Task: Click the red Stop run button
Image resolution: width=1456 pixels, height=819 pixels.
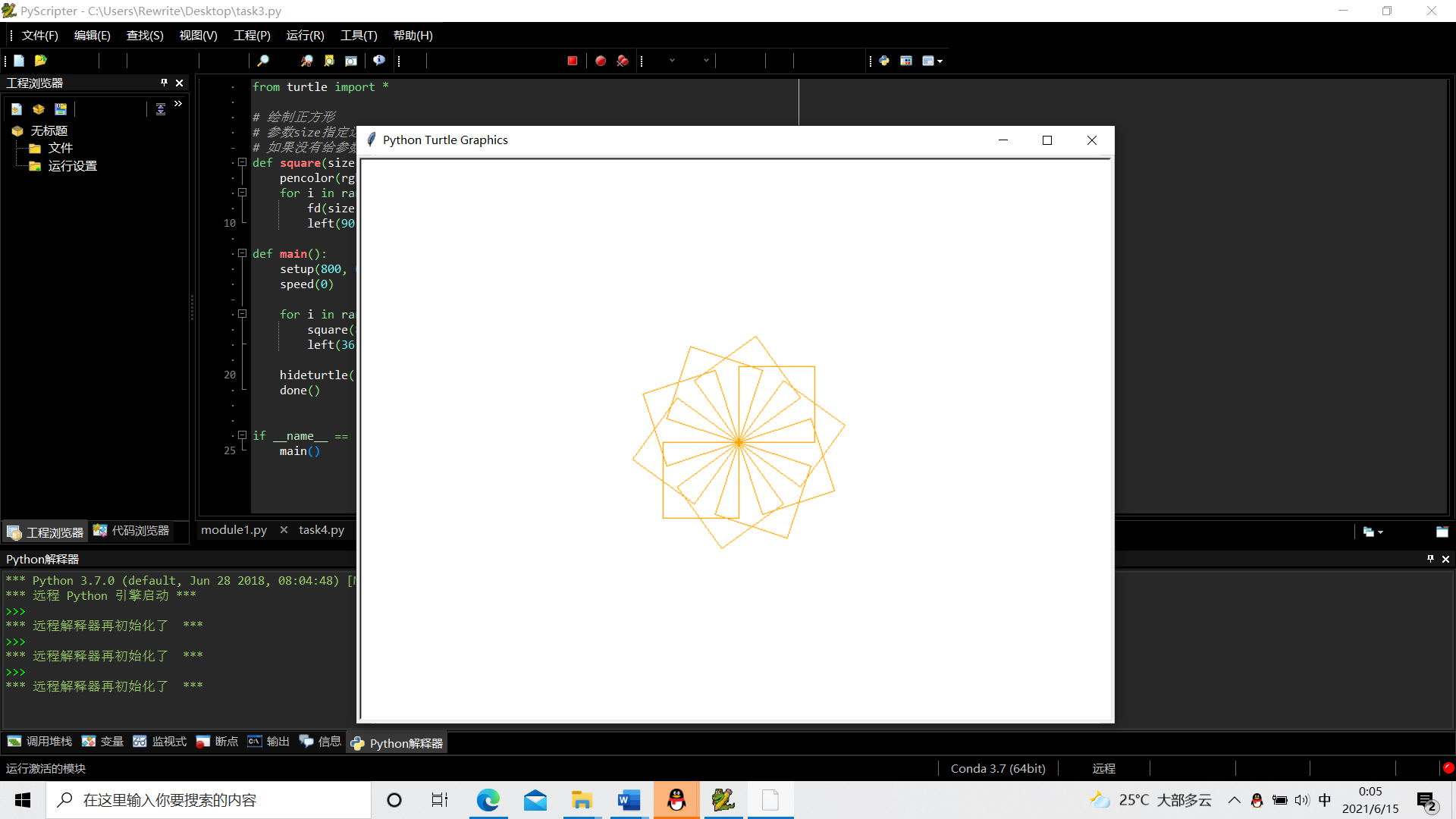Action: click(573, 61)
